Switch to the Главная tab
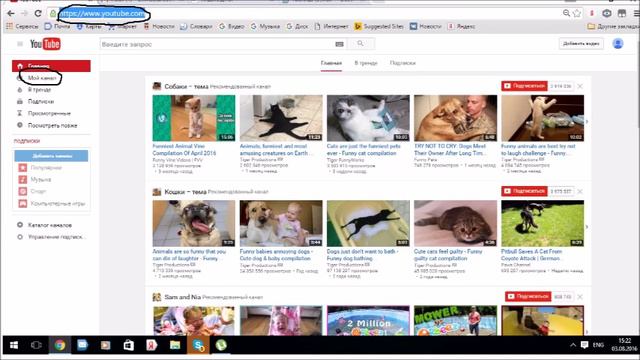This screenshot has height=360, width=640. 331,63
